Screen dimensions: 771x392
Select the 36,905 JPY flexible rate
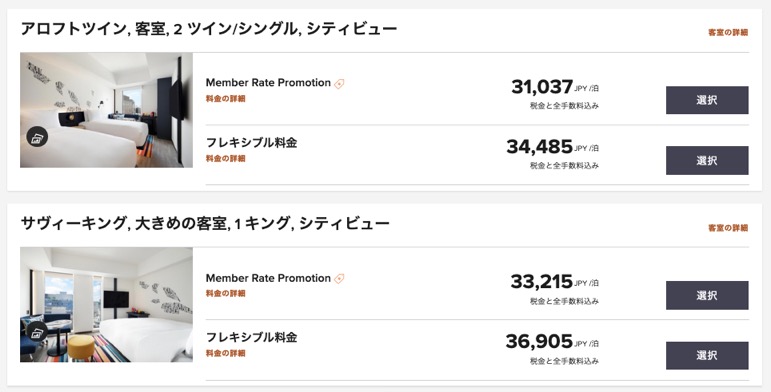[x=707, y=356]
